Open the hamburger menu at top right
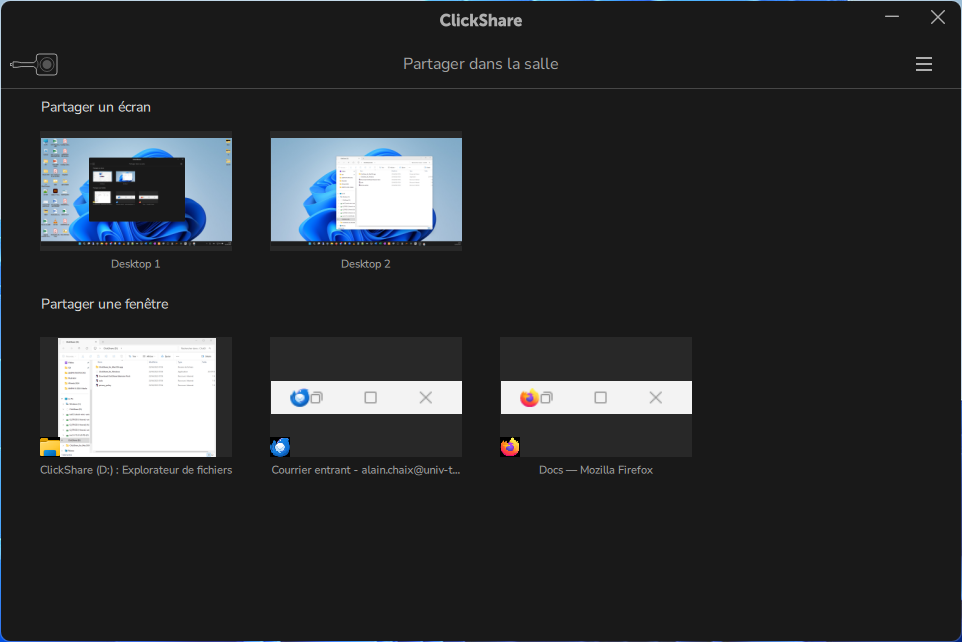Viewport: 962px width, 642px height. (x=923, y=63)
